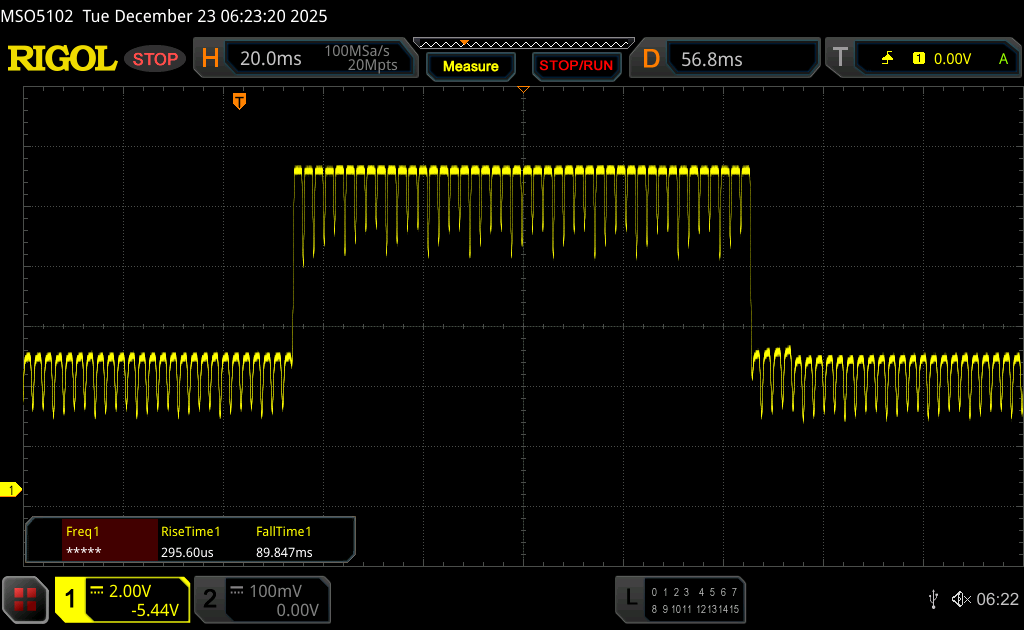1024x630 pixels.
Task: Click the channel 1 ground level marker
Action: point(12,489)
